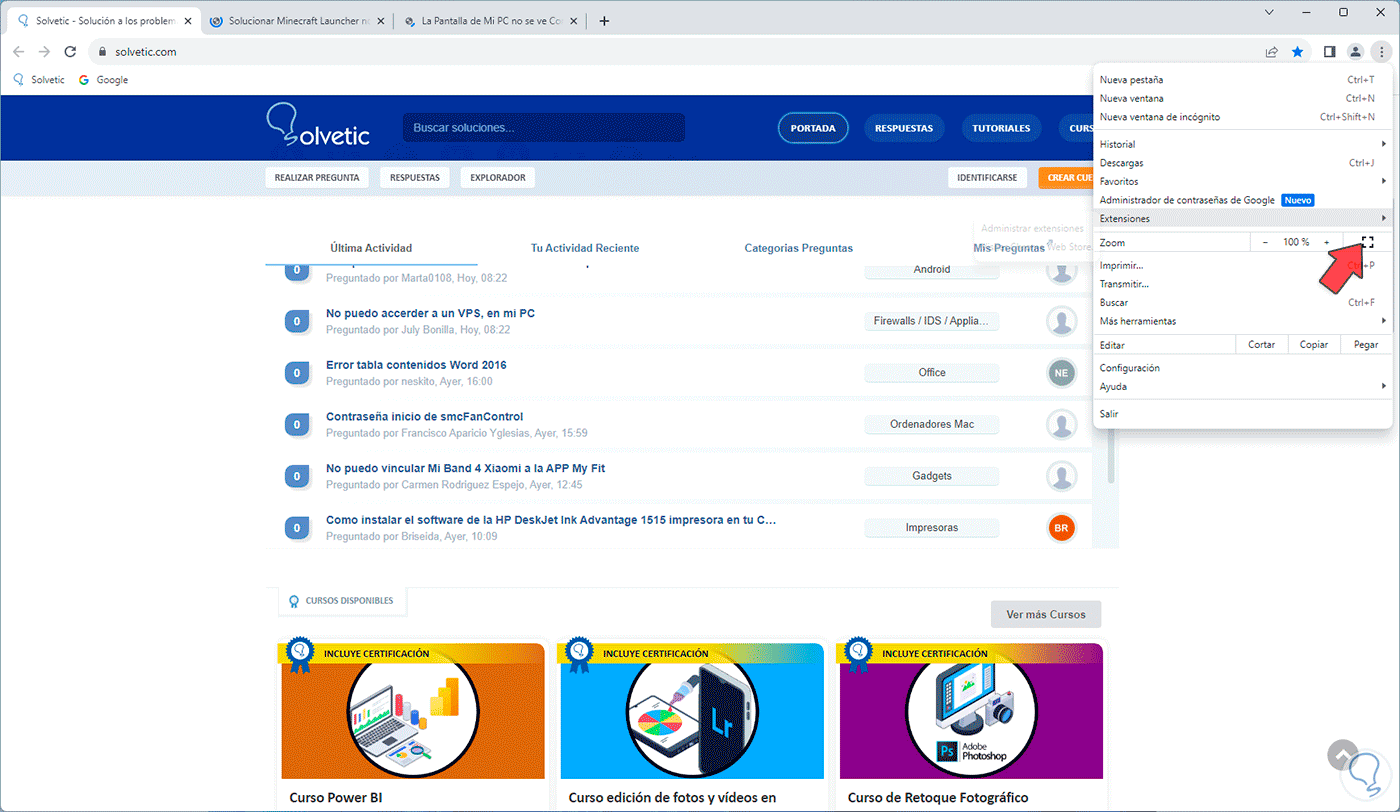Open the Solvetic bookmark
Image resolution: width=1400 pixels, height=812 pixels.
pyautogui.click(x=39, y=80)
